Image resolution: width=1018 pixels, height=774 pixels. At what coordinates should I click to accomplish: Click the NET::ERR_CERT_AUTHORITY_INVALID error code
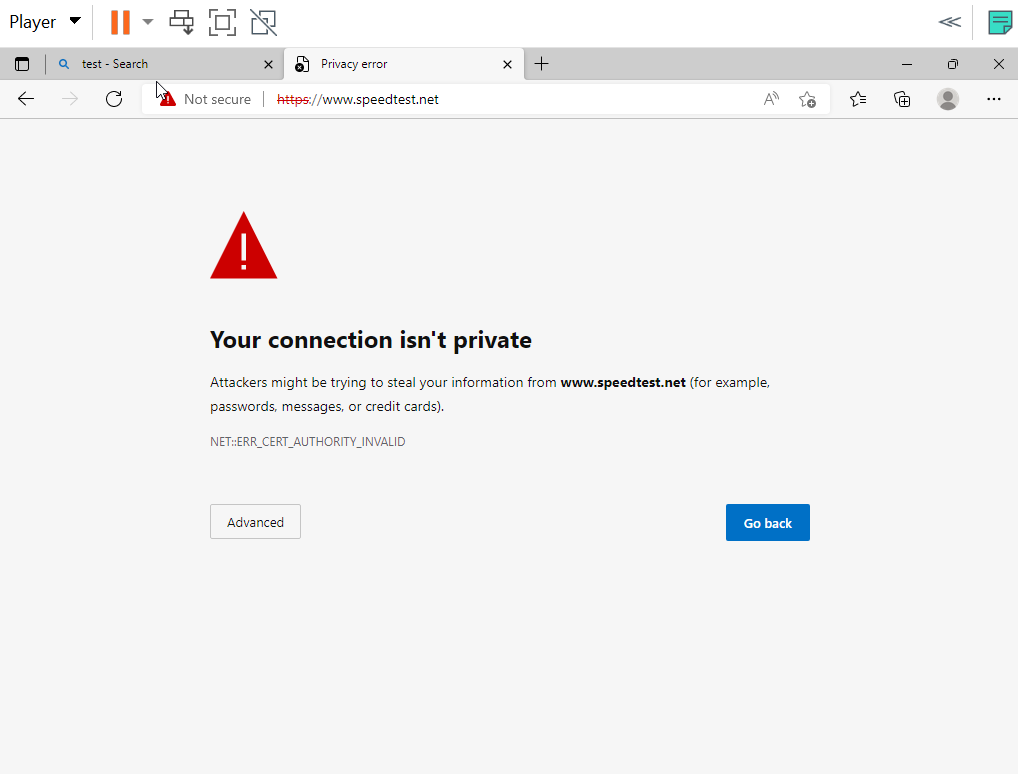[x=308, y=442]
